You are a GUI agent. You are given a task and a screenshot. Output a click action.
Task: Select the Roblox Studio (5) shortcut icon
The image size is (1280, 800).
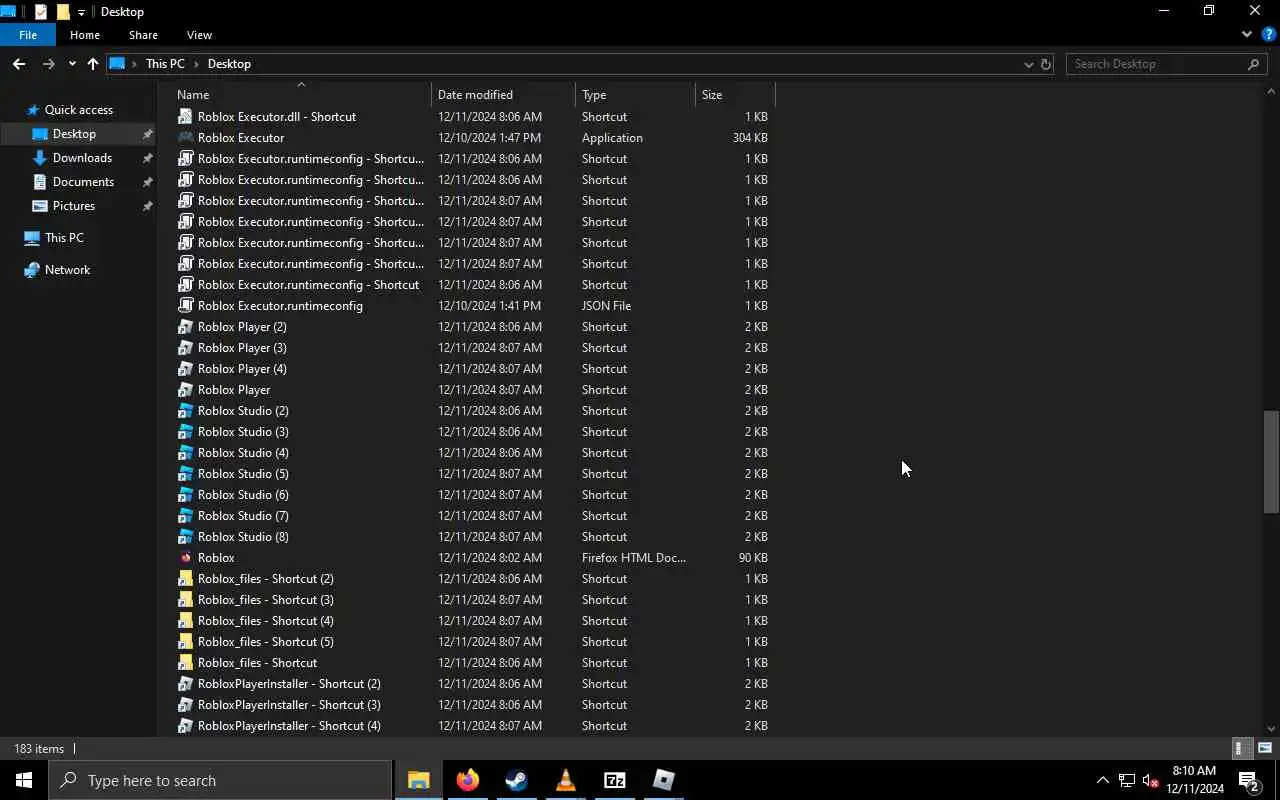click(185, 474)
